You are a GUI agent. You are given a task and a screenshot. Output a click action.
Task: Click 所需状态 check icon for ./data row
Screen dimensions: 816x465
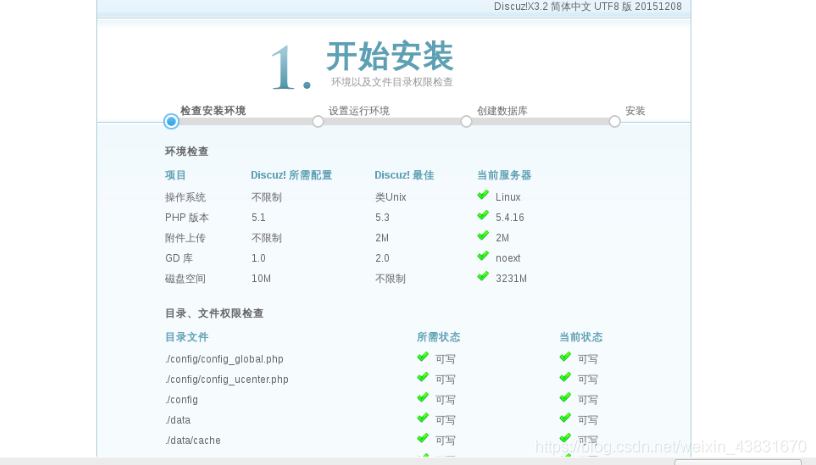pyautogui.click(x=423, y=418)
